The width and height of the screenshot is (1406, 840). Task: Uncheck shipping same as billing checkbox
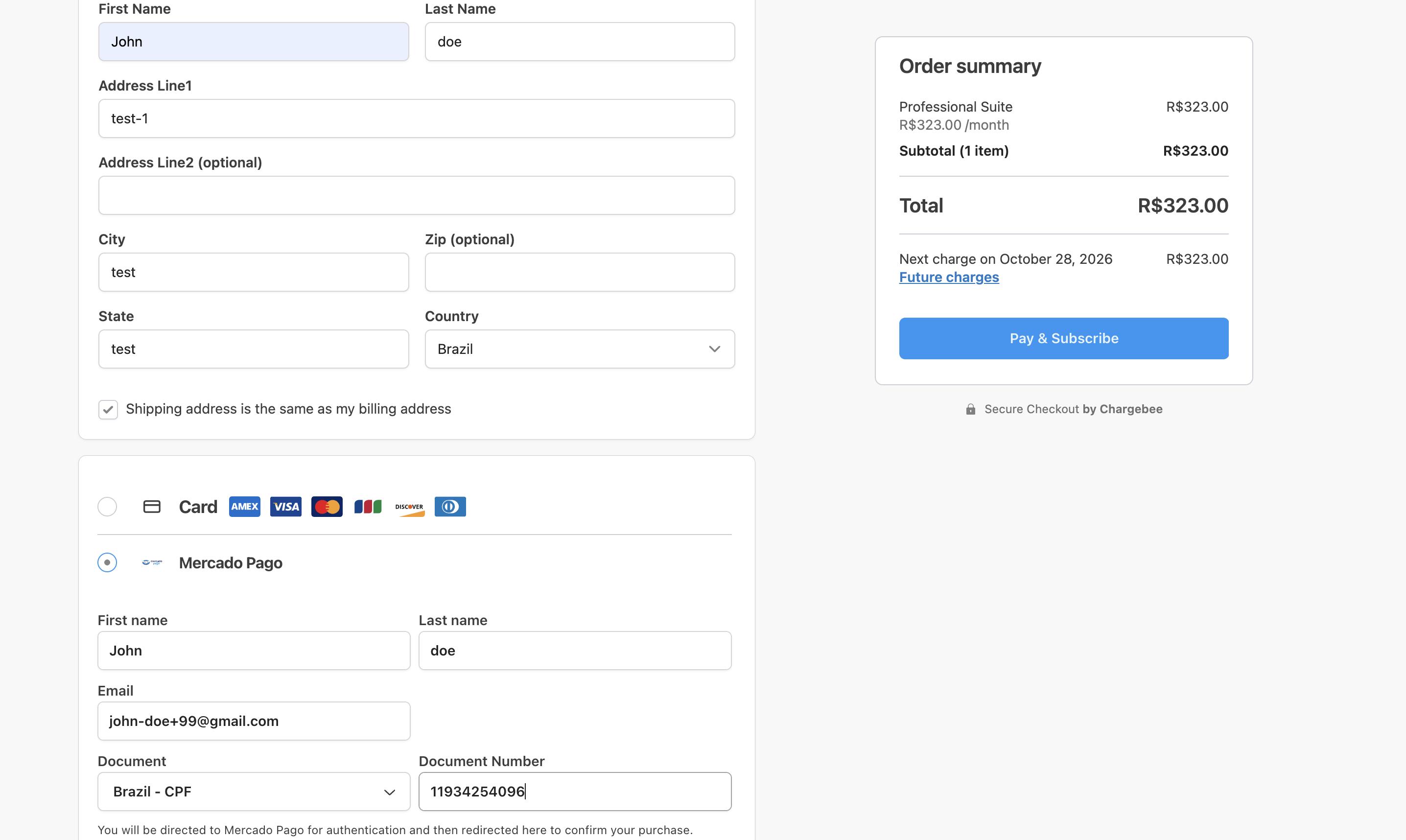108,409
